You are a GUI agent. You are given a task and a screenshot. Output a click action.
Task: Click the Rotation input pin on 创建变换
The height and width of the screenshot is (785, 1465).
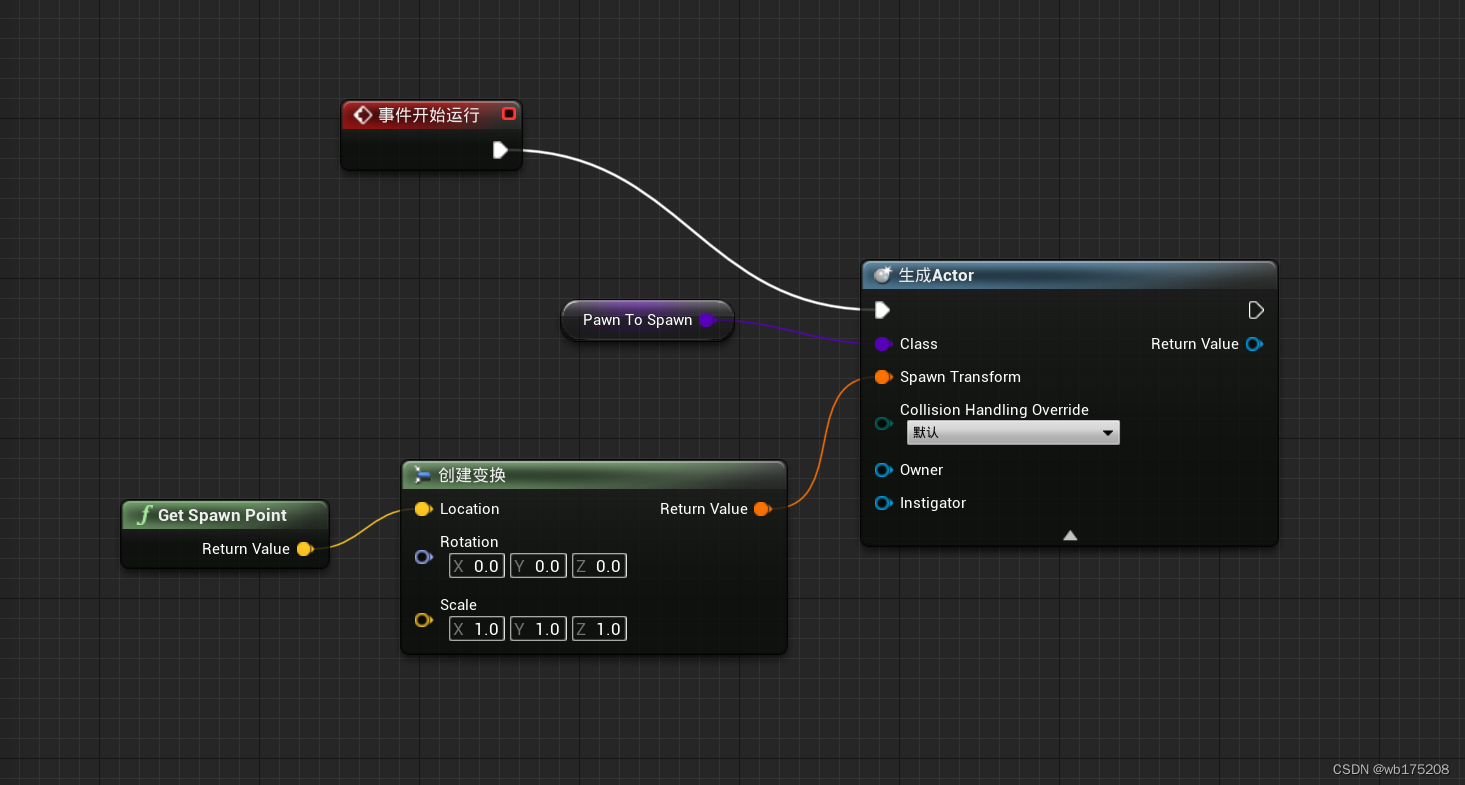coord(423,557)
